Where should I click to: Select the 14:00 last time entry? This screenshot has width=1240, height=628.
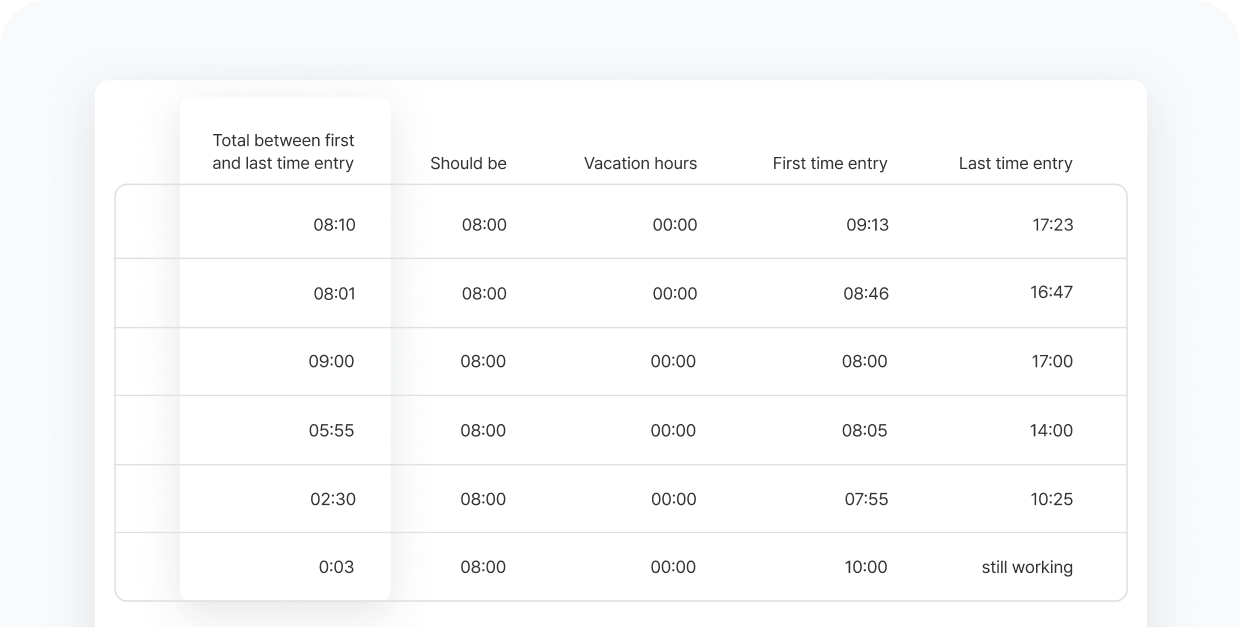pyautogui.click(x=1051, y=431)
